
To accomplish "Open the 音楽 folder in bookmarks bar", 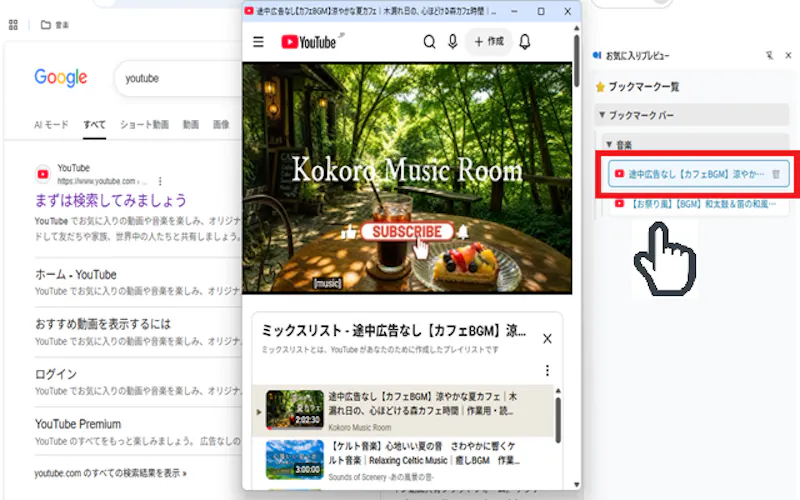I will [55, 24].
